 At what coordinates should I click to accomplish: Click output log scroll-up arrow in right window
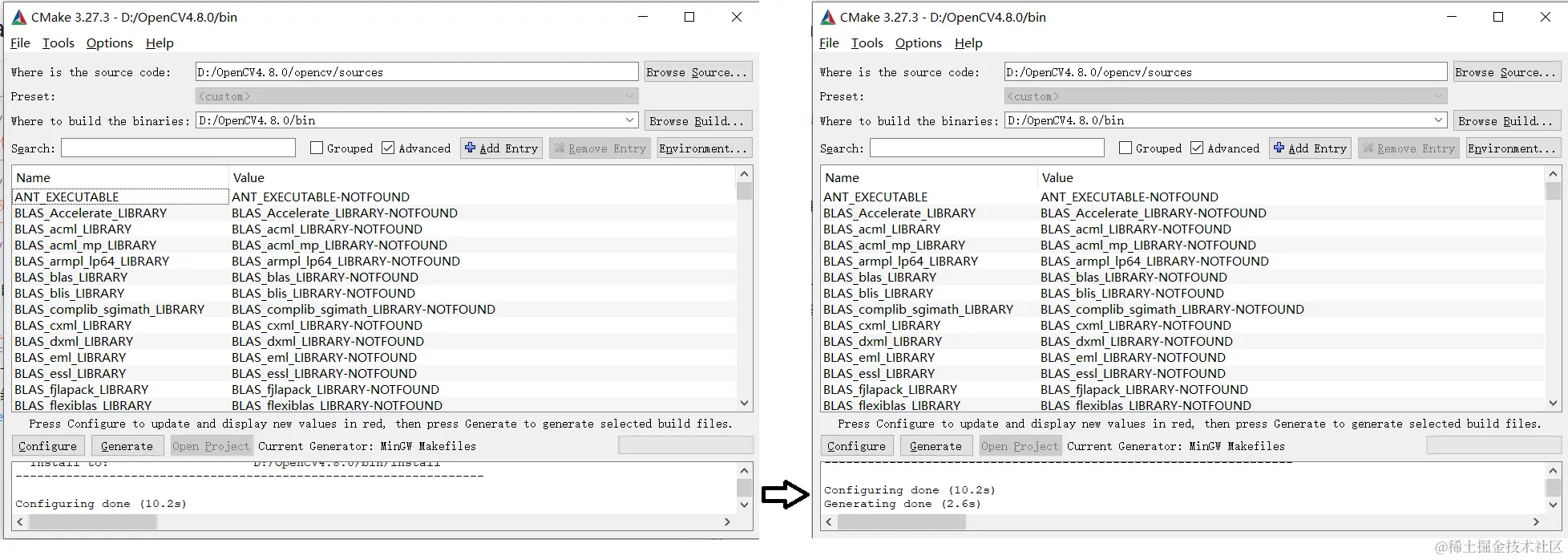[x=1553, y=471]
